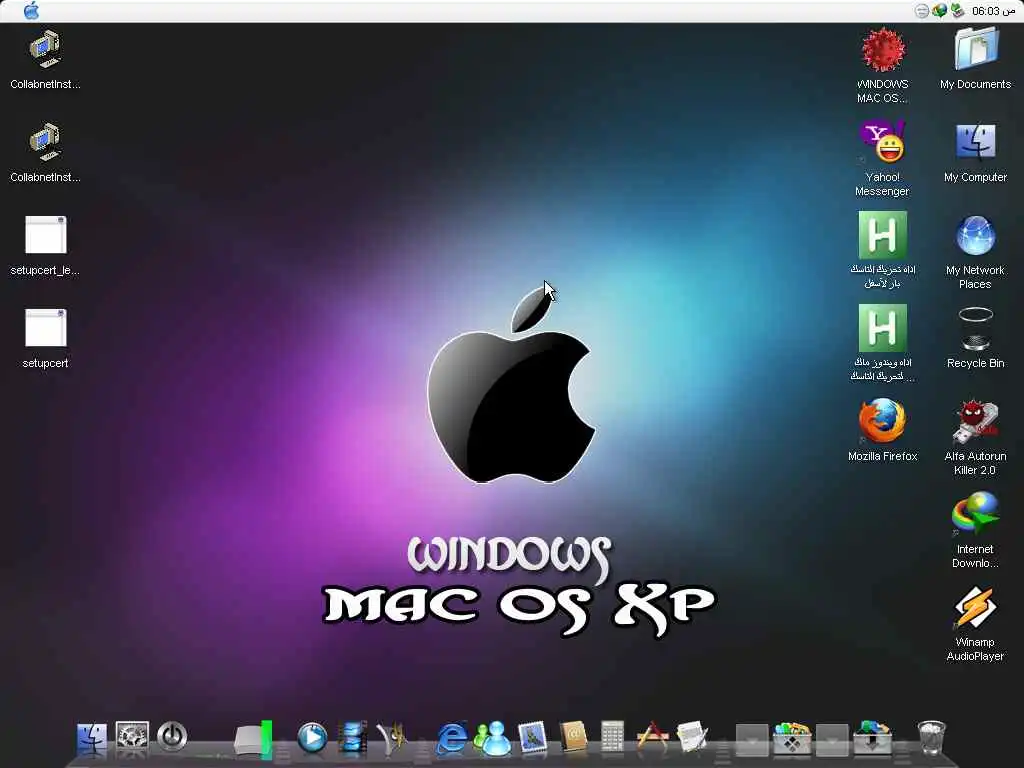The image size is (1024, 768).
Task: Click the Internet Download Manager tray icon
Action: (939, 10)
